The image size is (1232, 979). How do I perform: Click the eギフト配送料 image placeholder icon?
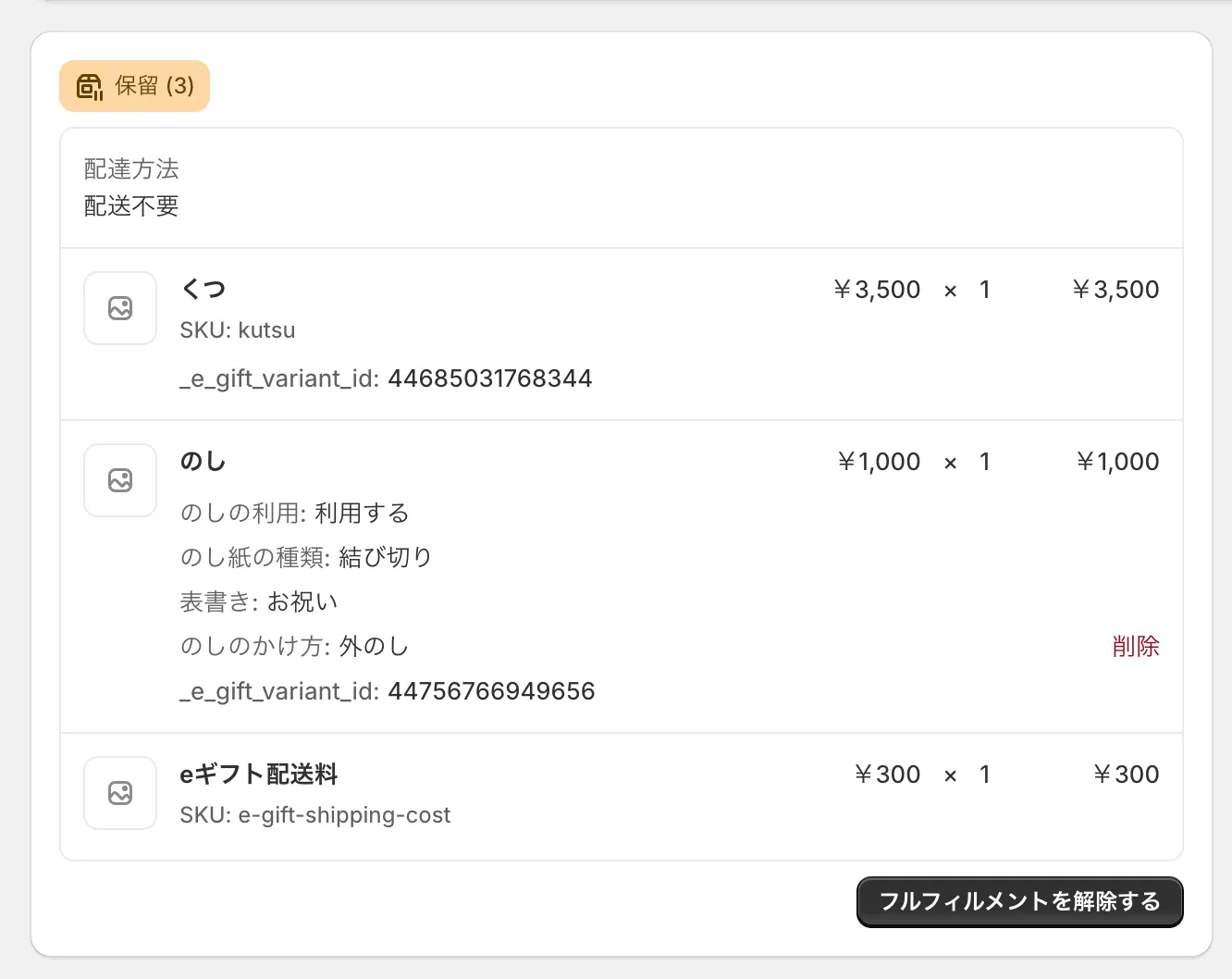click(x=120, y=793)
